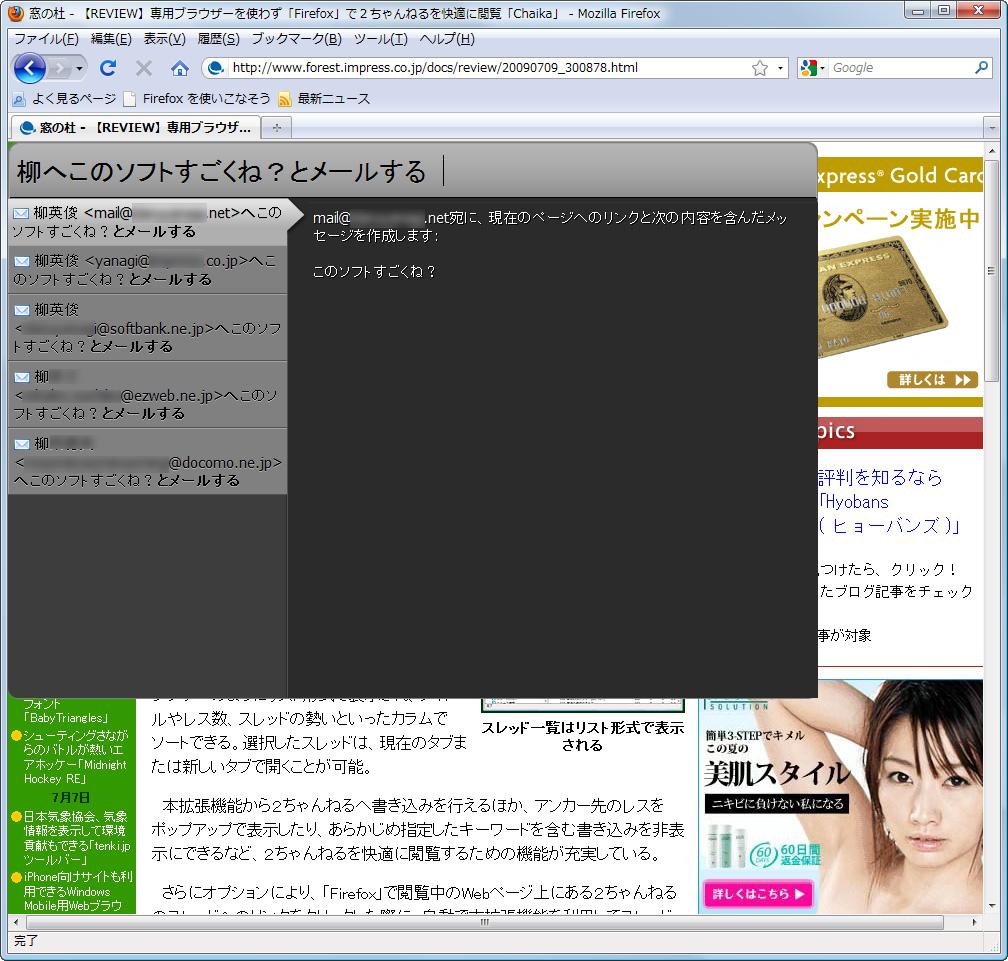Screen dimensions: 1008x961
Task: Open the address bar history dropdown
Action: (780, 68)
